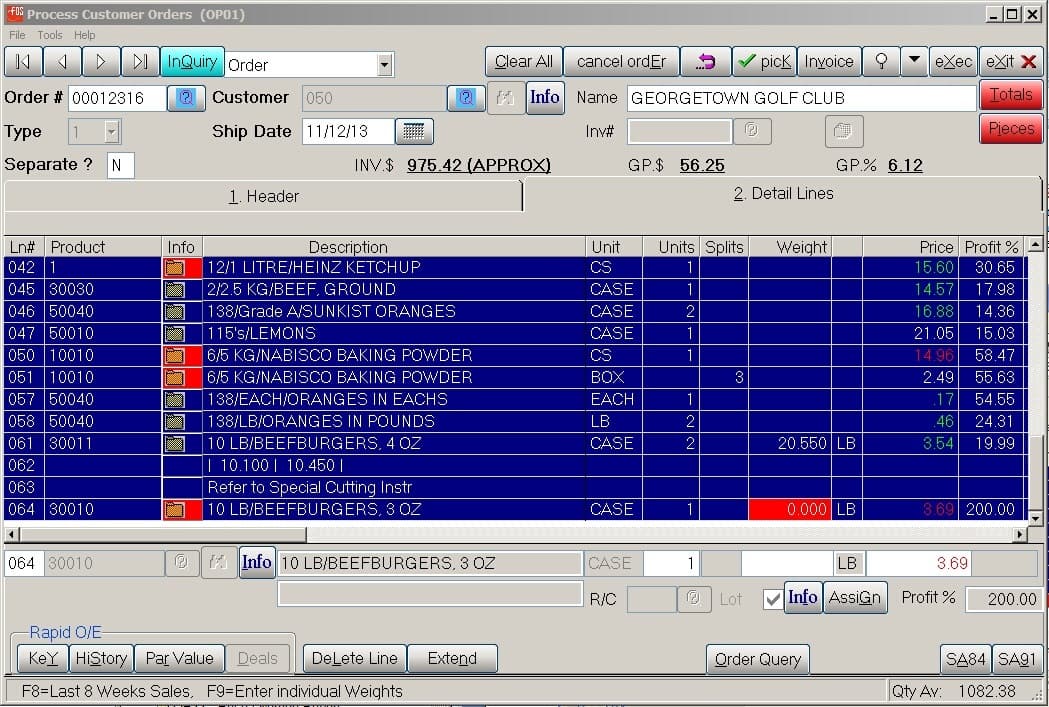Viewport: 1049px width, 707px height.
Task: Click the Par Value button
Action: (x=179, y=659)
